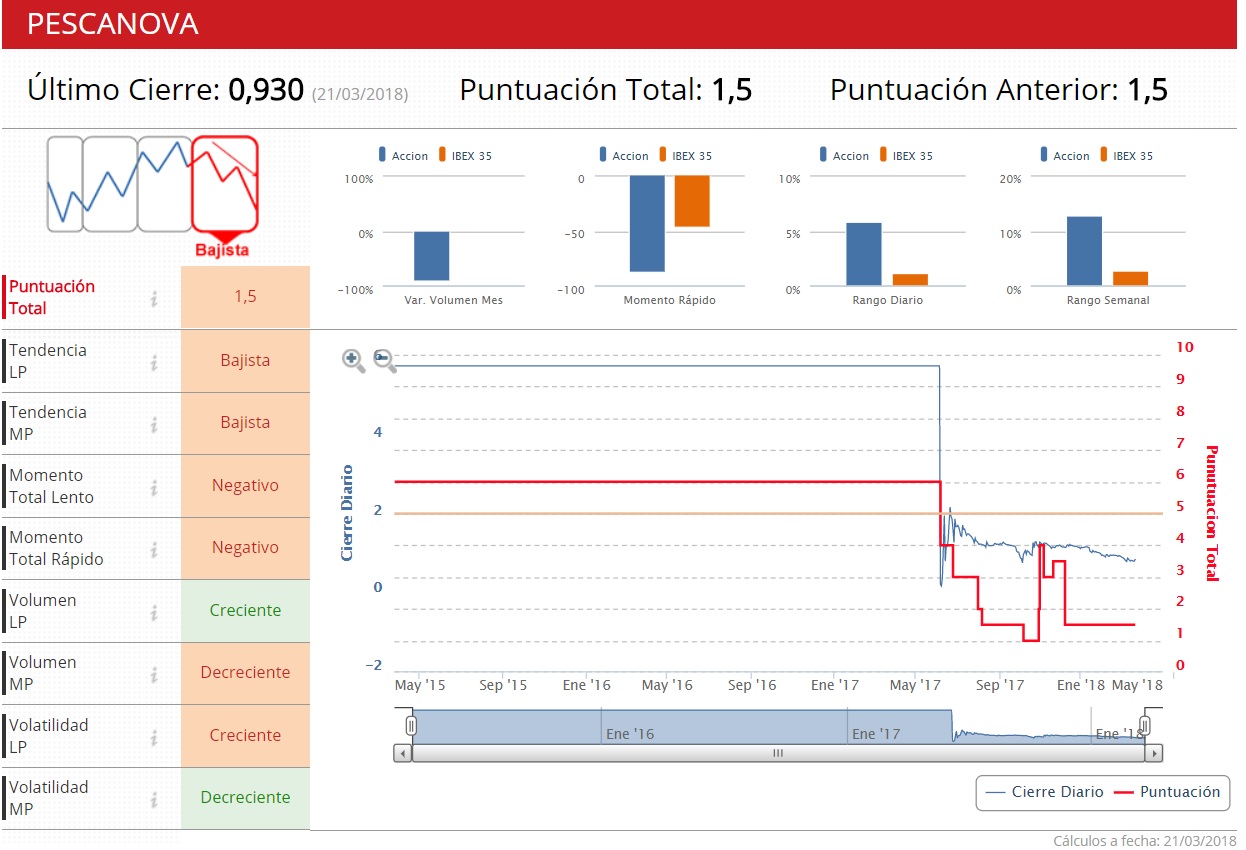Click the Punutuacion Total right axis title
The image size is (1246, 850).
click(x=1211, y=513)
